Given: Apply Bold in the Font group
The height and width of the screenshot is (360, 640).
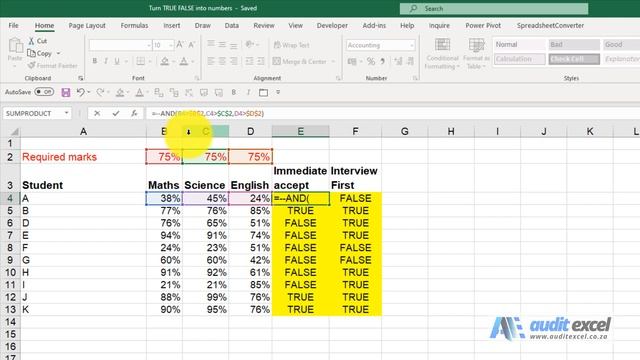Looking at the screenshot, I should coord(95,61).
